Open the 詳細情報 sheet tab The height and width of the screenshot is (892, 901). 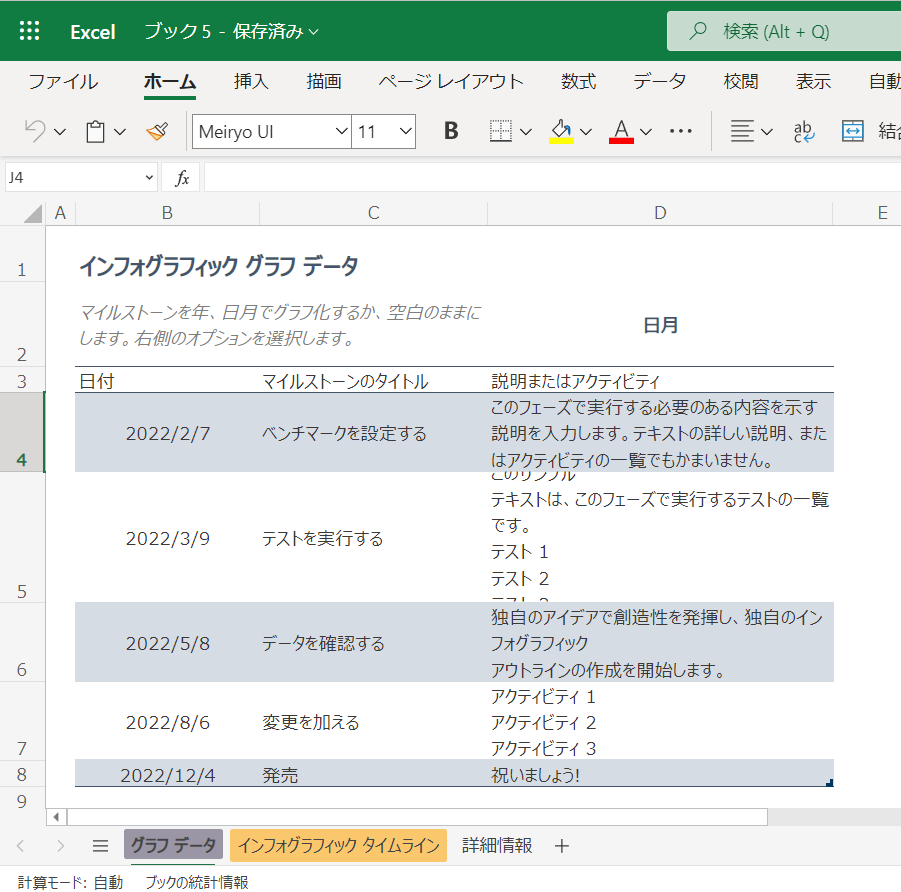pos(497,845)
